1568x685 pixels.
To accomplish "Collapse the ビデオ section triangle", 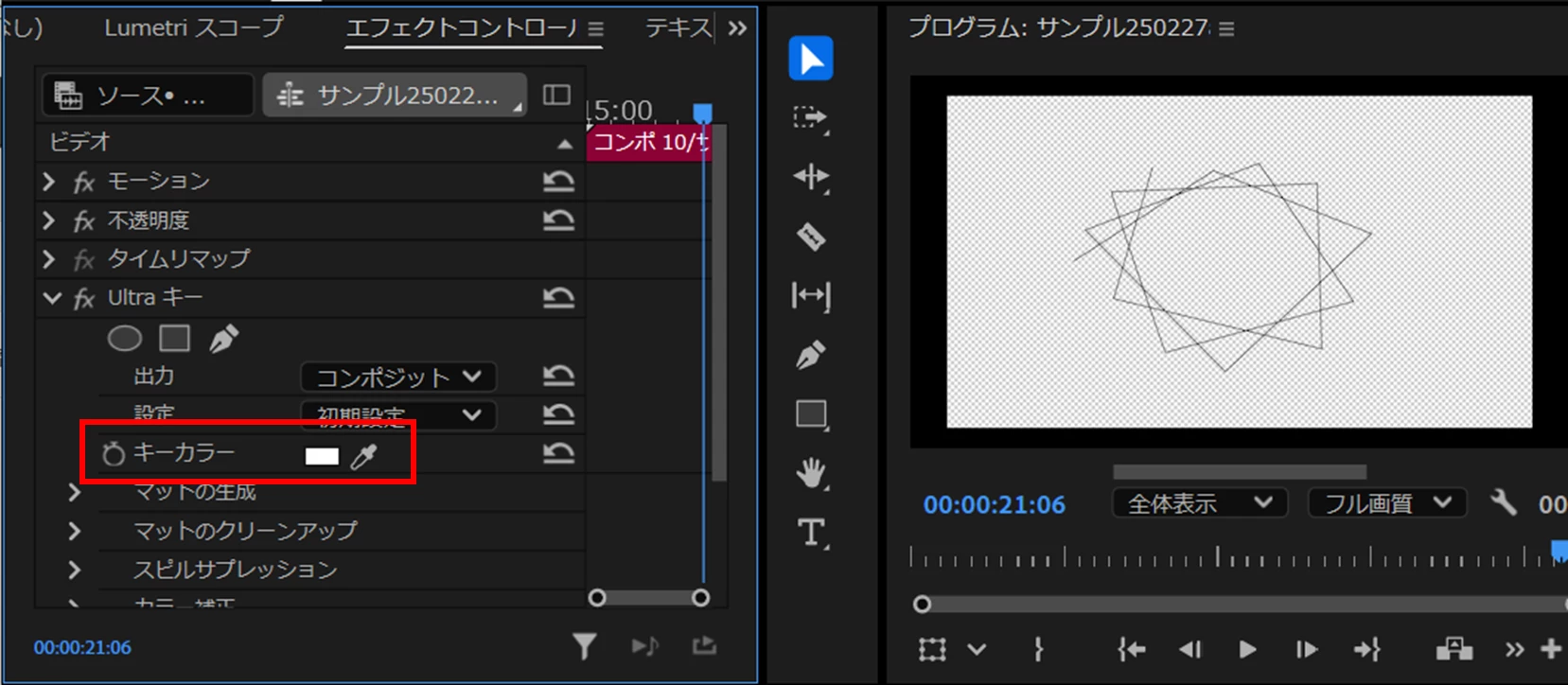I will (565, 144).
